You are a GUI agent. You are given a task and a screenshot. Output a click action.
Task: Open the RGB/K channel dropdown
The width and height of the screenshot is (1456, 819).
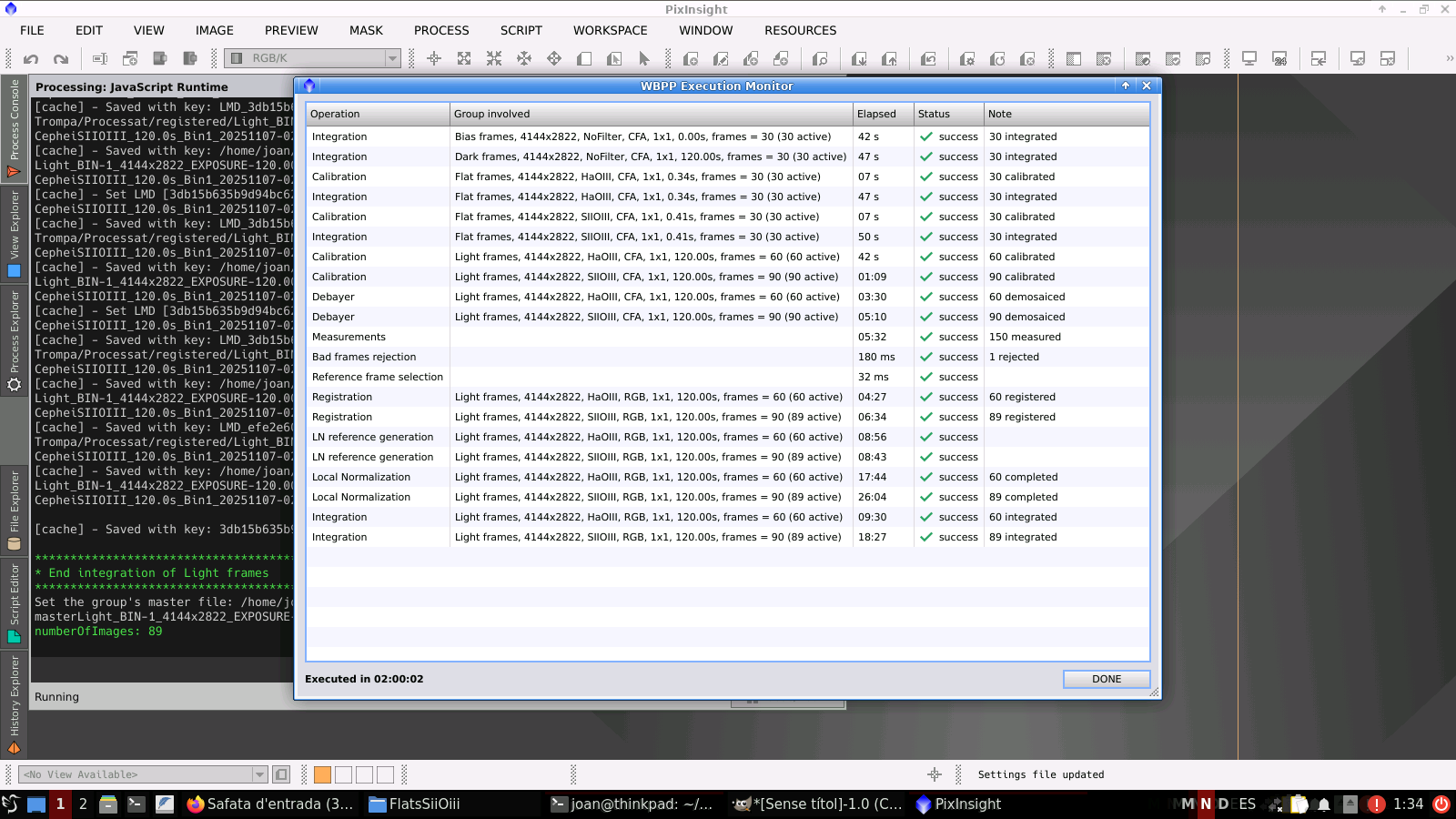coord(312,58)
